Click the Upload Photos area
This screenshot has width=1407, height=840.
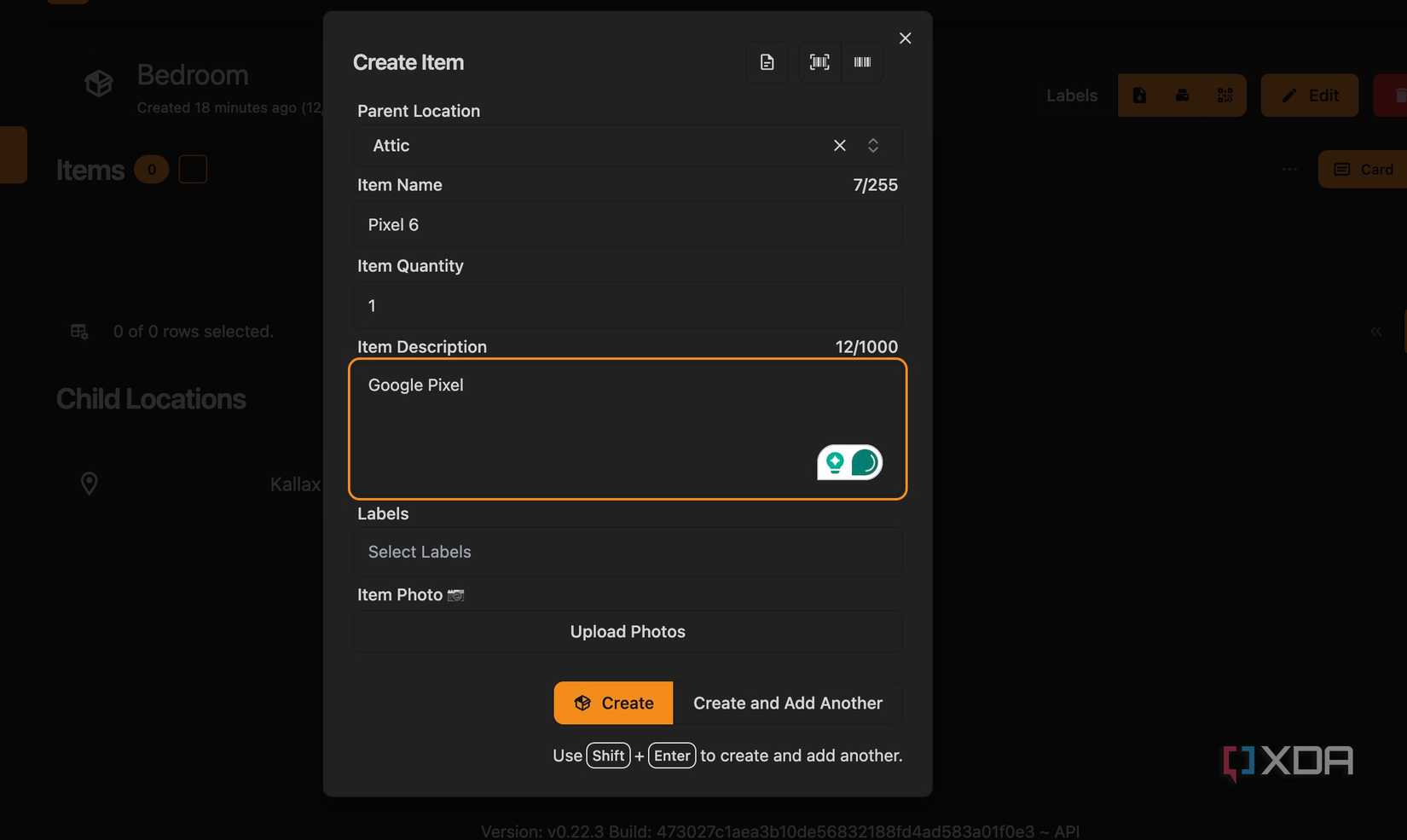(x=628, y=631)
